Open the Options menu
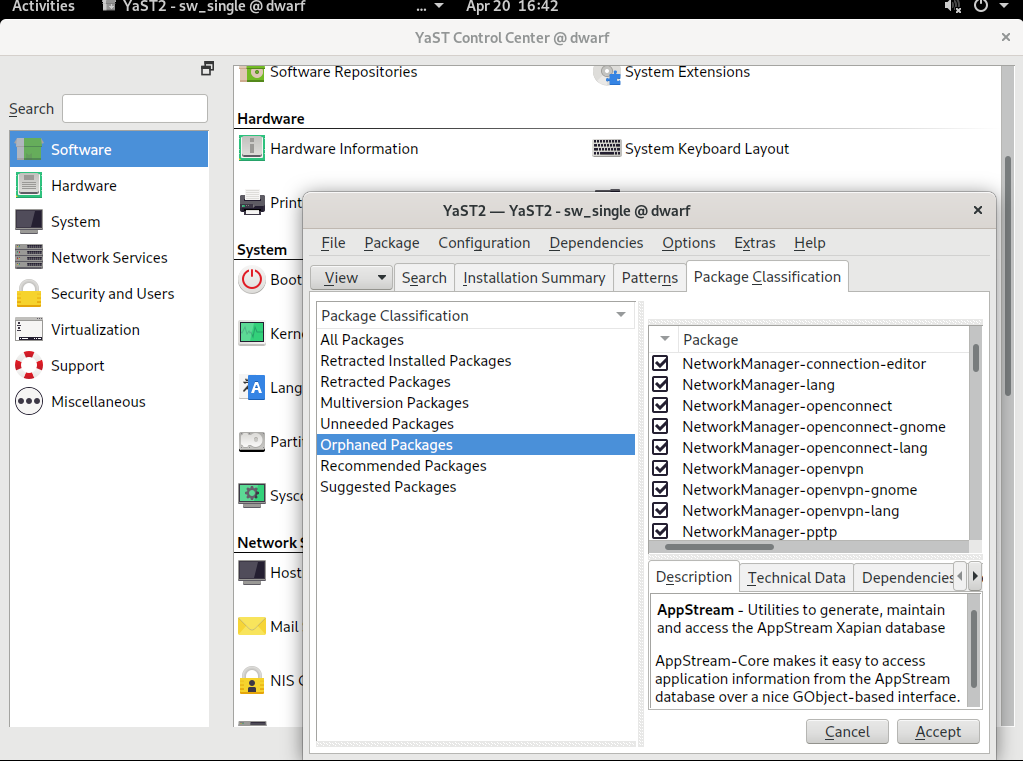Image resolution: width=1023 pixels, height=761 pixels. pyautogui.click(x=688, y=243)
